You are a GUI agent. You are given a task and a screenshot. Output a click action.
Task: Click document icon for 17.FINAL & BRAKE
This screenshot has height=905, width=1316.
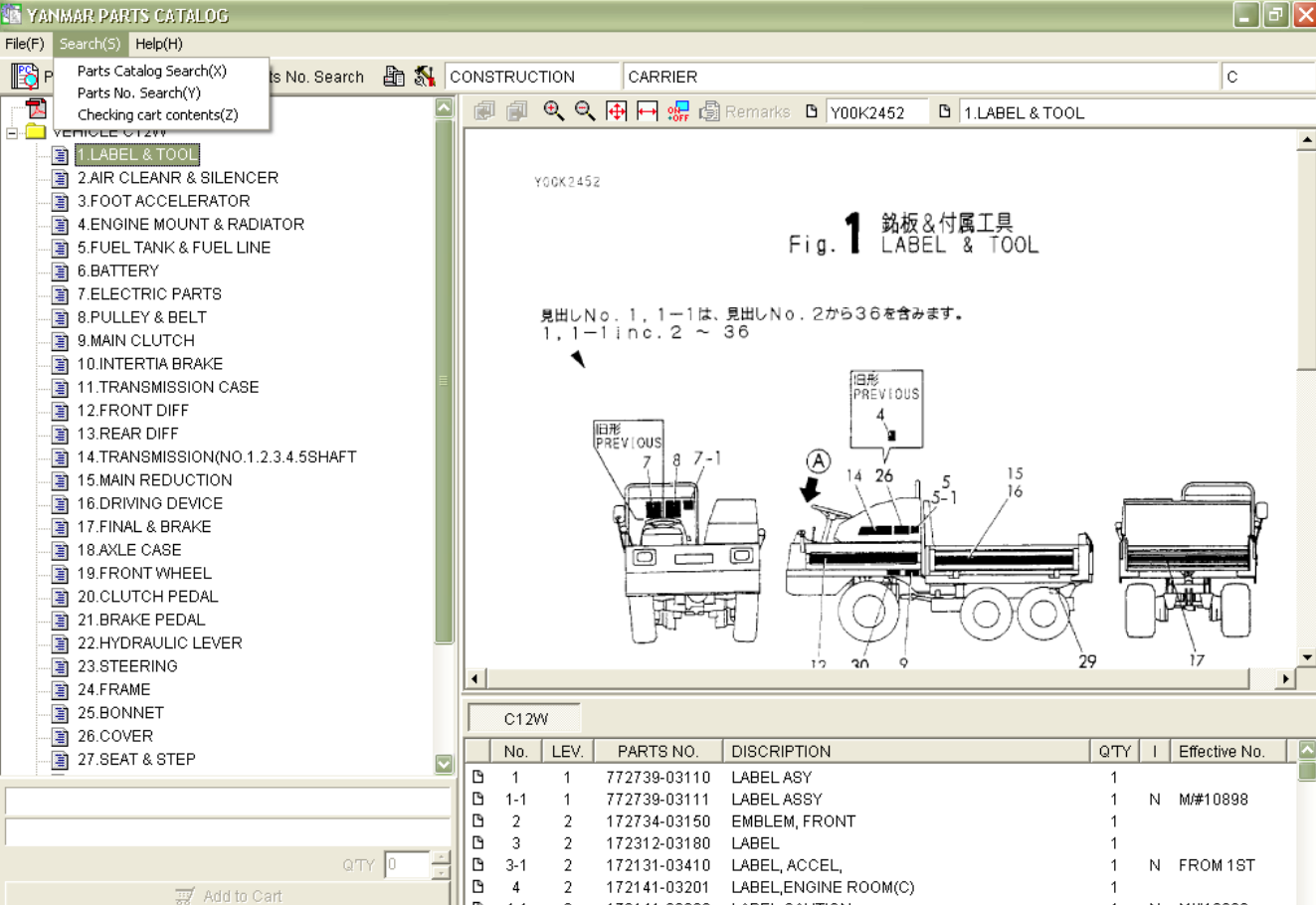(x=61, y=527)
